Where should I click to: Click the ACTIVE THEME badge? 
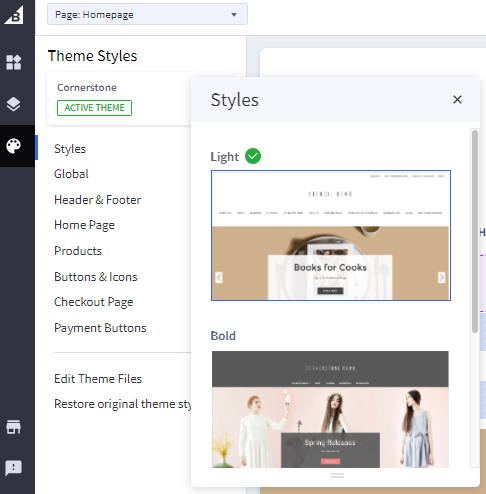[x=94, y=108]
